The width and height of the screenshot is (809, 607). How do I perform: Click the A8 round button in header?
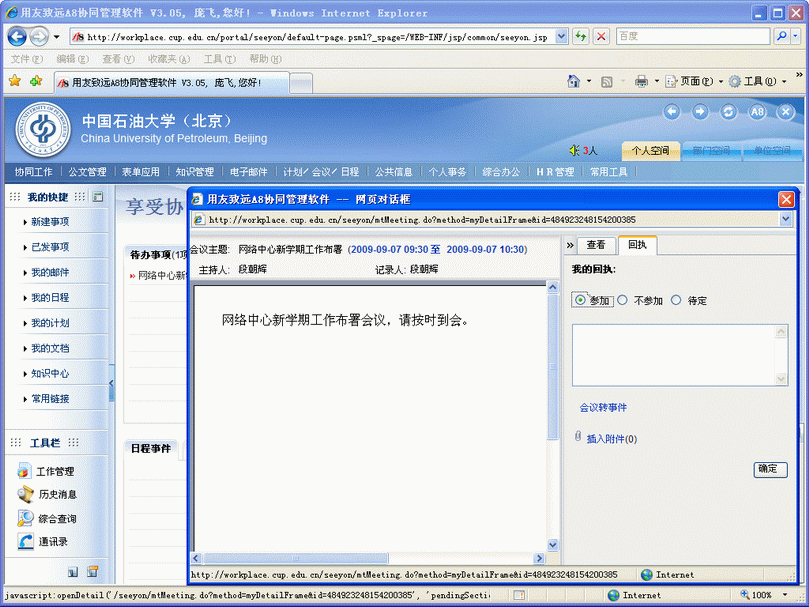click(757, 112)
